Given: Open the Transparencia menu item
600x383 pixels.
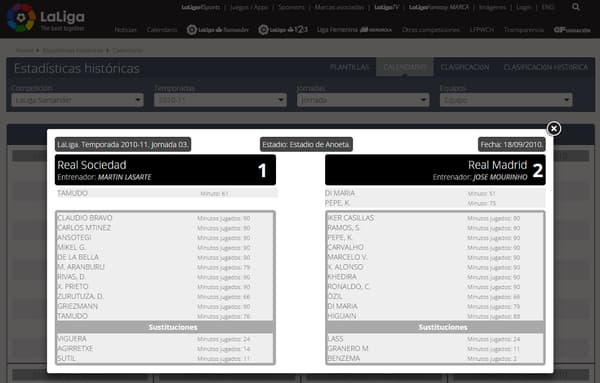Looking at the screenshot, I should point(523,30).
